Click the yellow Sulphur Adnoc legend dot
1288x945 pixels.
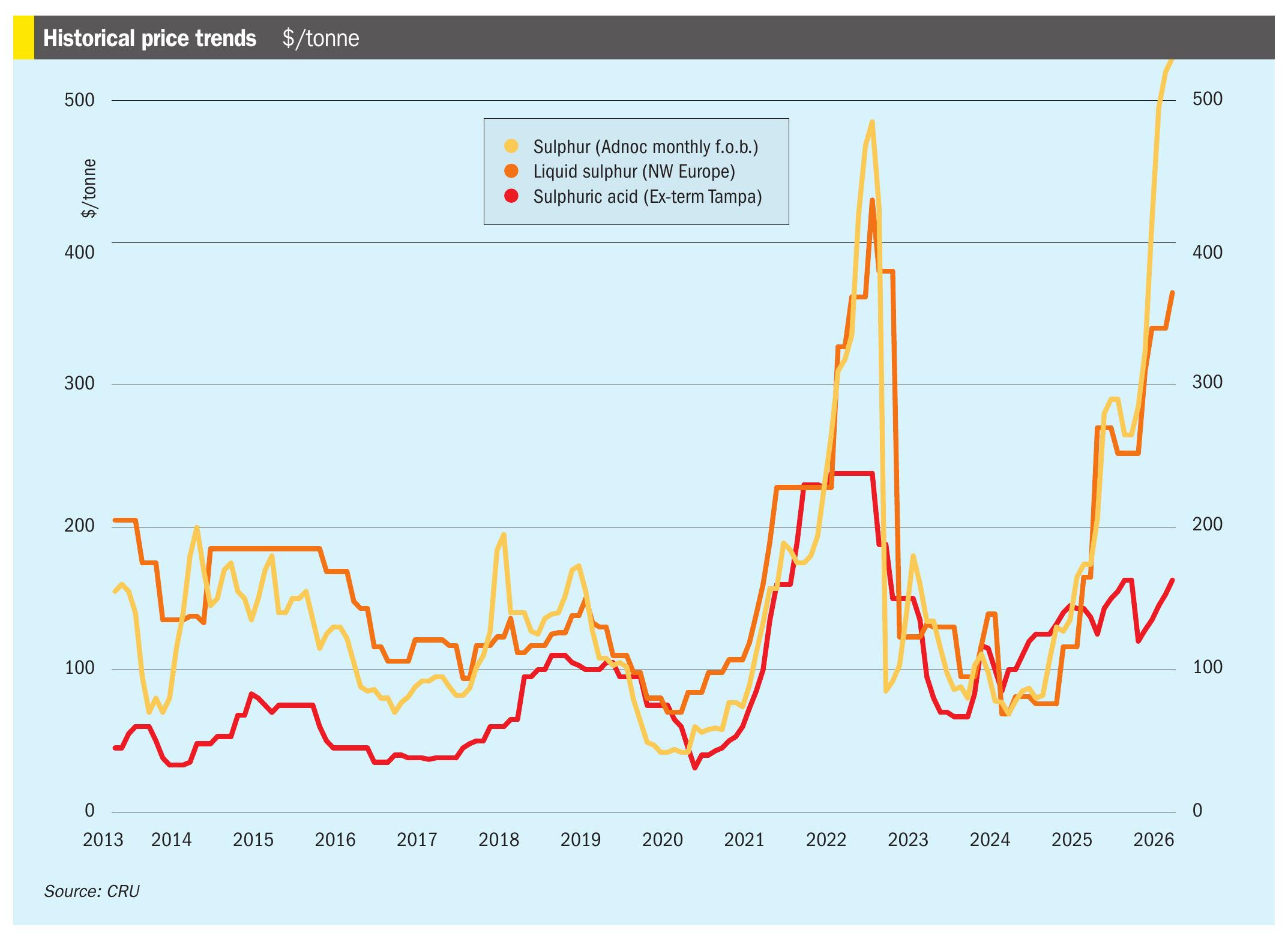pos(511,146)
